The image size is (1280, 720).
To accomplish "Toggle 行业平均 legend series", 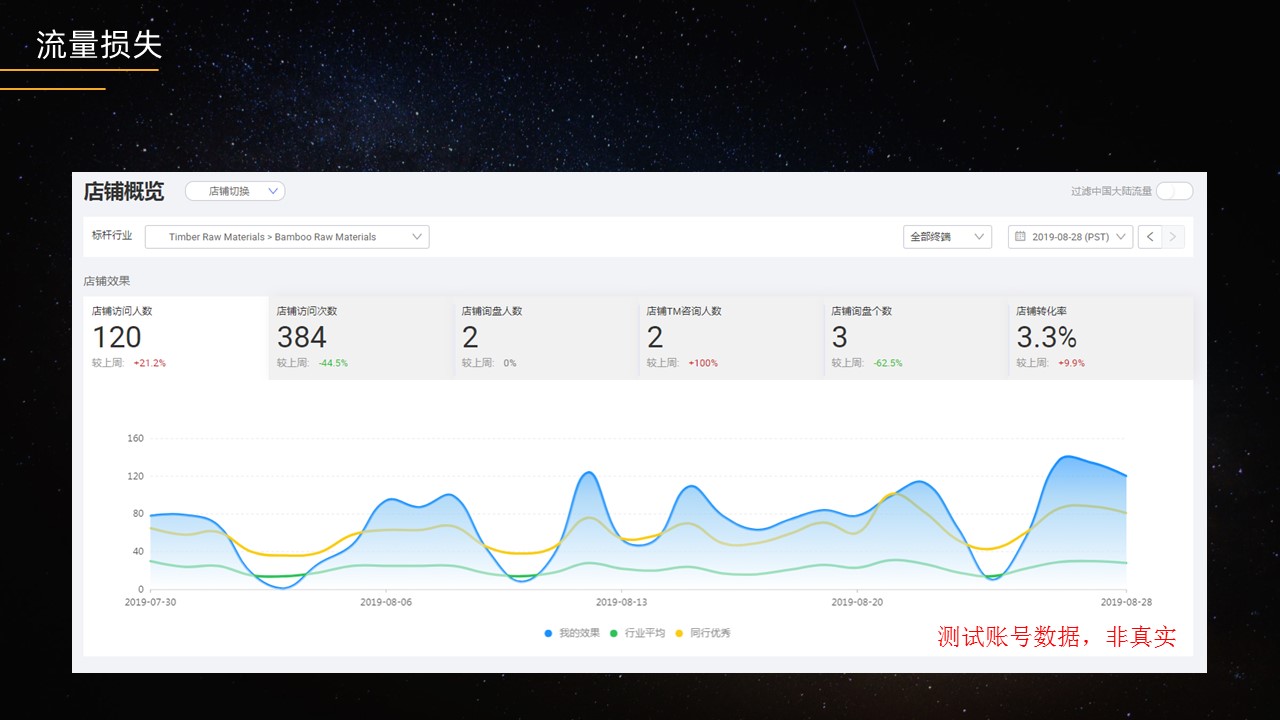I will (x=637, y=633).
